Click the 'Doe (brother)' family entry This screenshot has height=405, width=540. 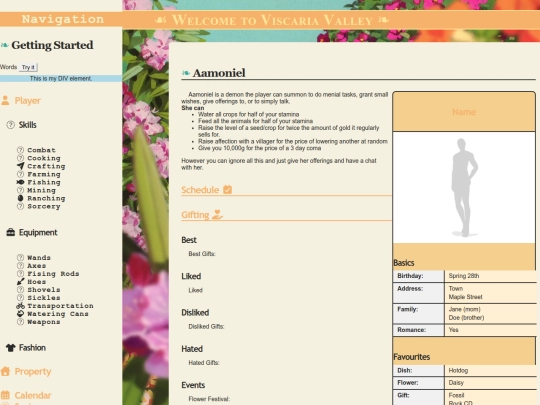click(x=466, y=318)
